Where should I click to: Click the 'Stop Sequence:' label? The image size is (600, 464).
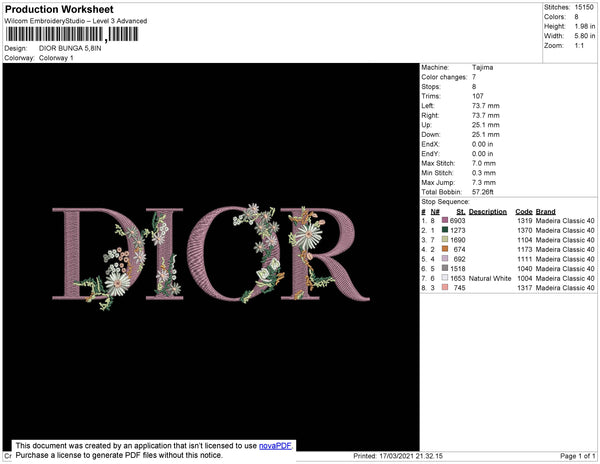click(445, 202)
